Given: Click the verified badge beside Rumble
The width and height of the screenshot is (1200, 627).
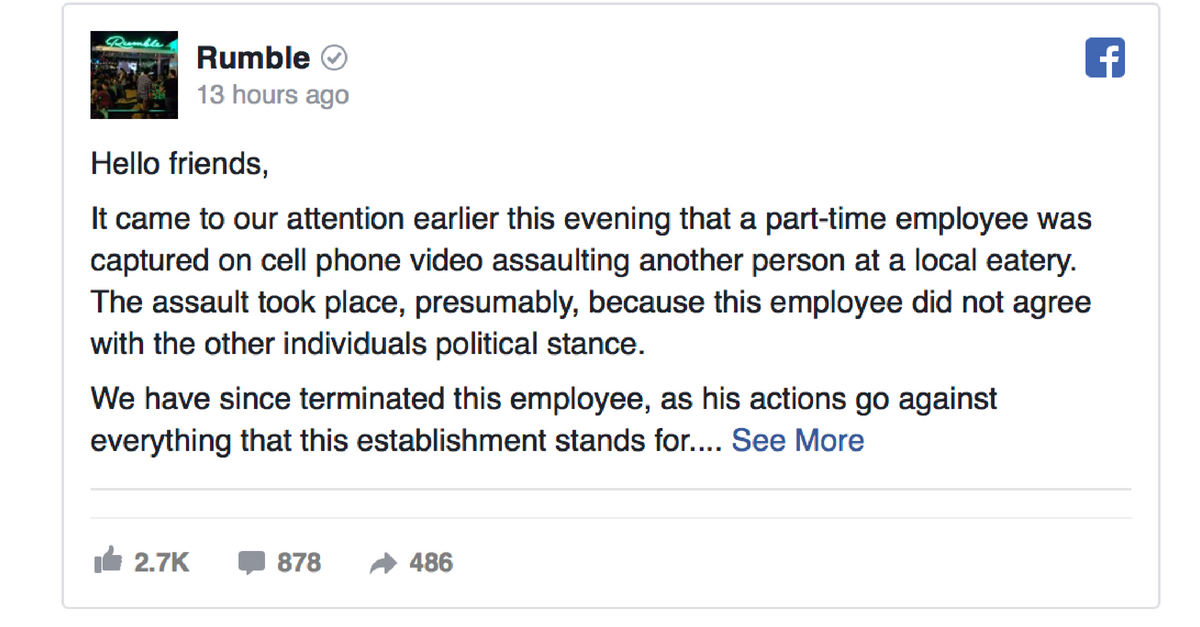Looking at the screenshot, I should 334,59.
